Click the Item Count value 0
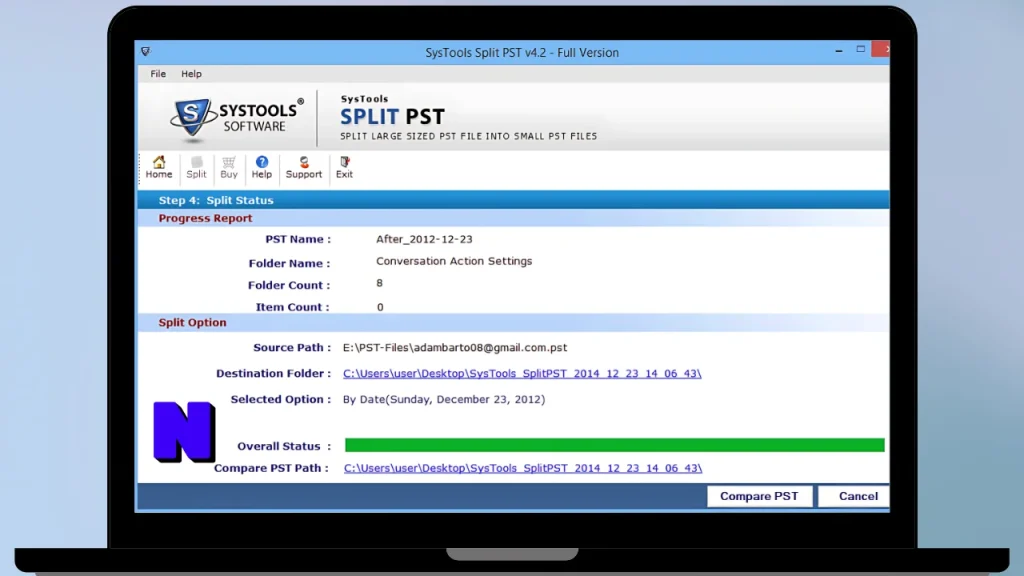Screen dimensions: 1024x576 pyautogui.click(x=380, y=307)
